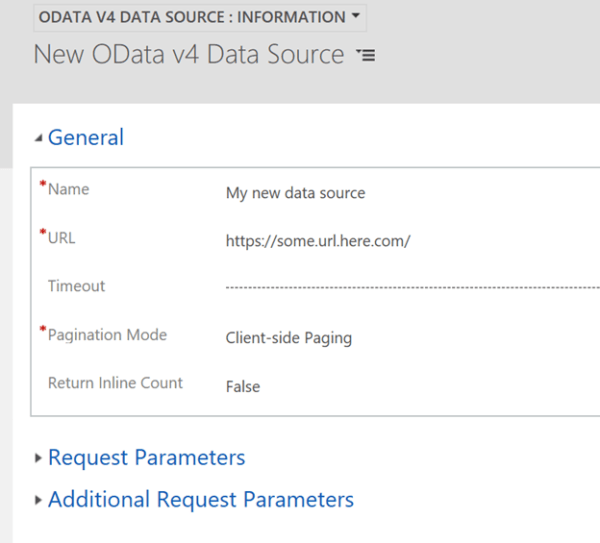Click the Request Parameters section heading
Viewport: 600px width, 543px height.
(146, 458)
